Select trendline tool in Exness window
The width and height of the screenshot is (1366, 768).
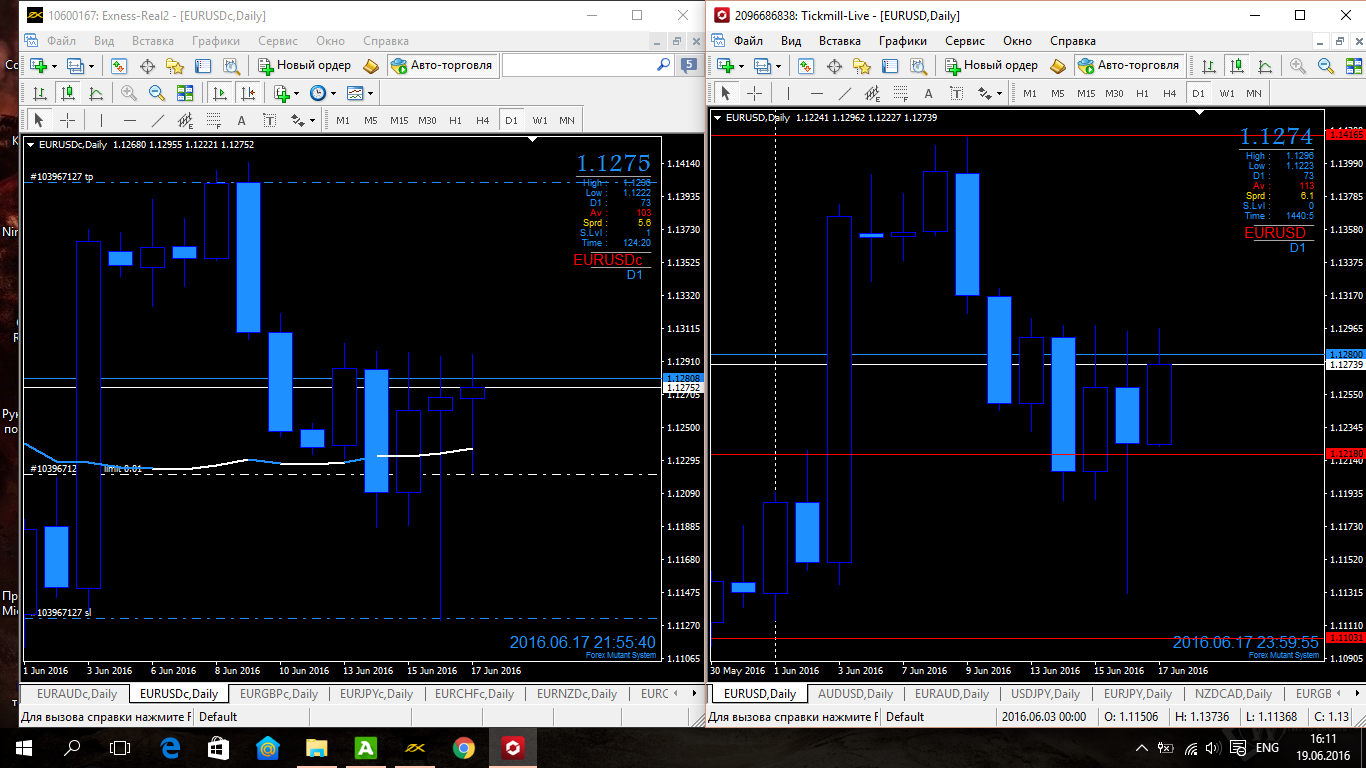[x=157, y=120]
